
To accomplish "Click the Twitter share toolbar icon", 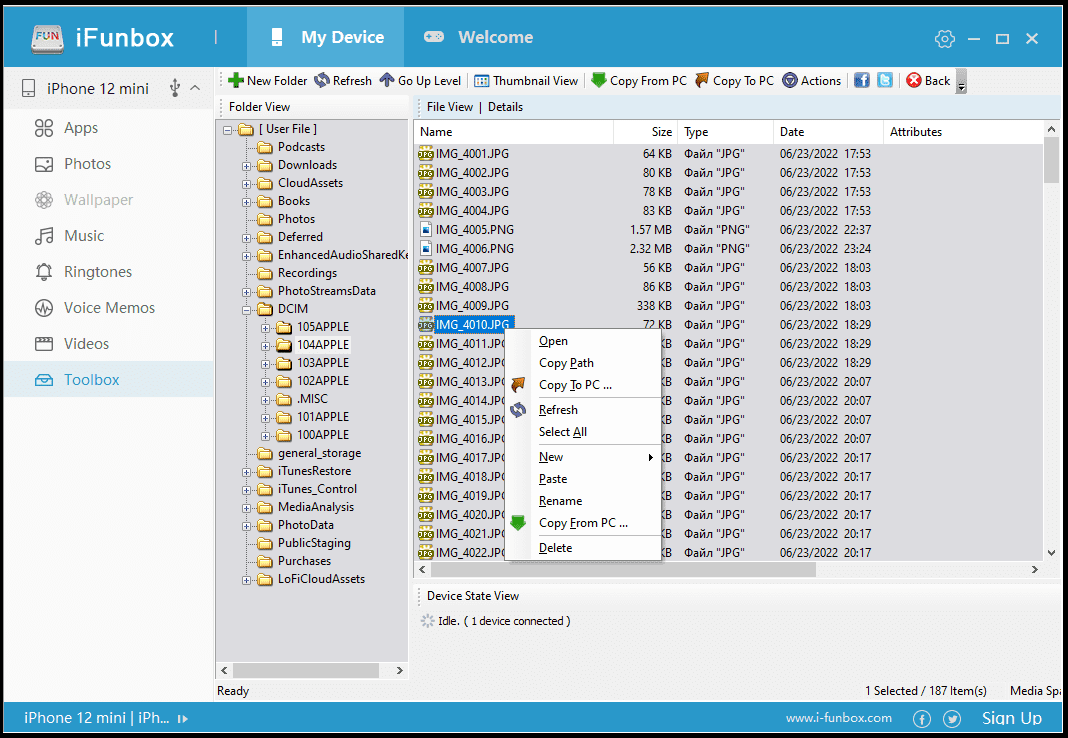I will point(885,80).
